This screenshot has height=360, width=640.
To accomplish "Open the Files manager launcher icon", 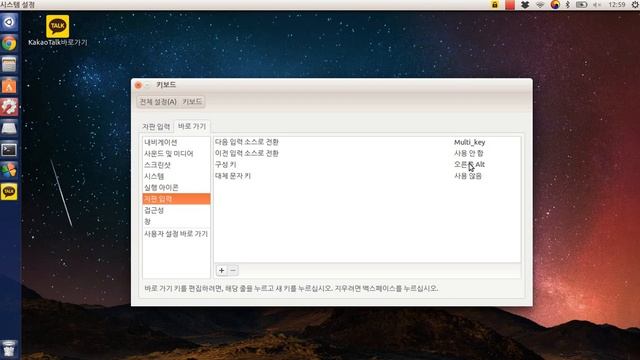I will click(9, 64).
